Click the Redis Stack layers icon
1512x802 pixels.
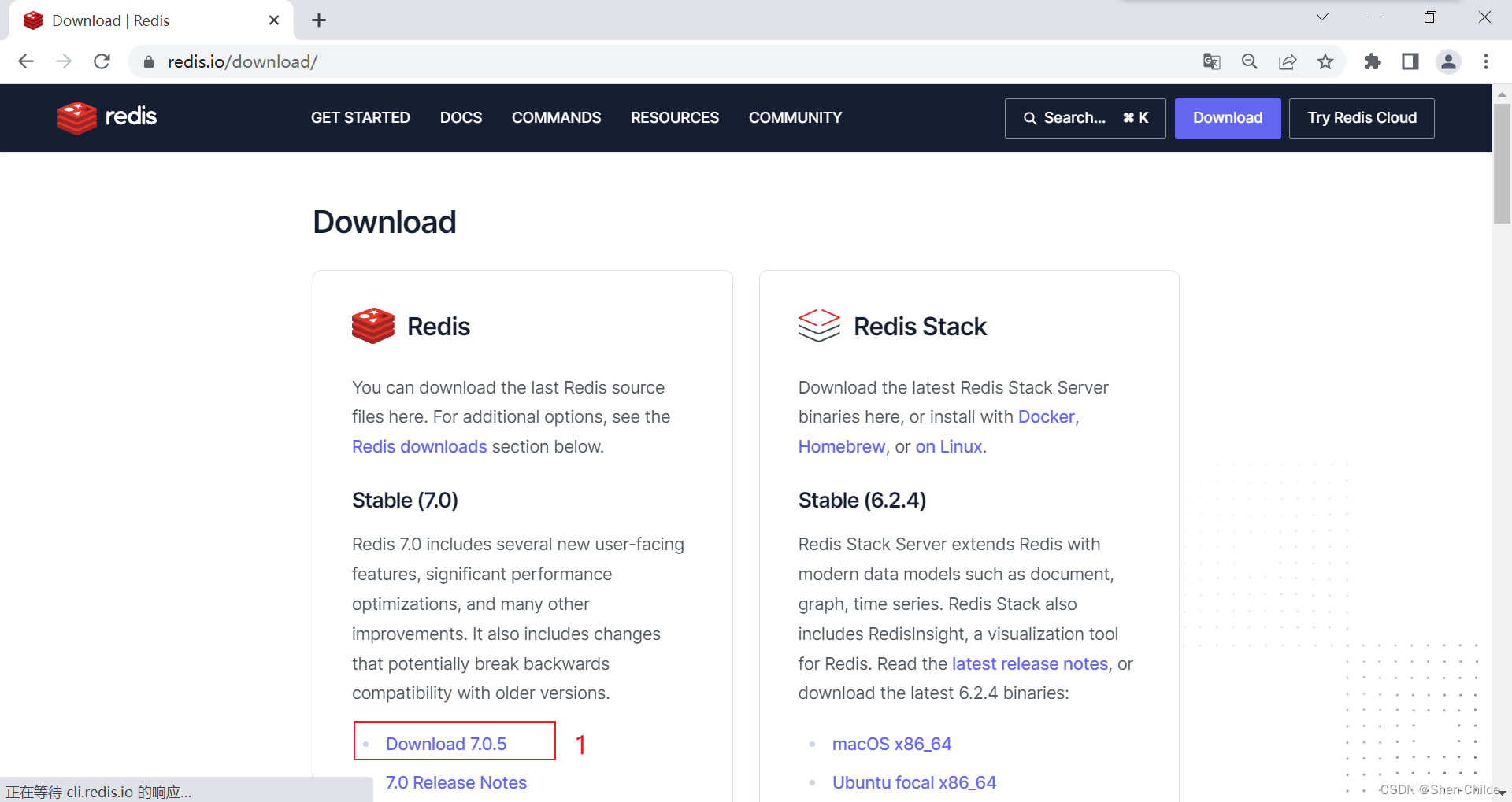click(819, 326)
